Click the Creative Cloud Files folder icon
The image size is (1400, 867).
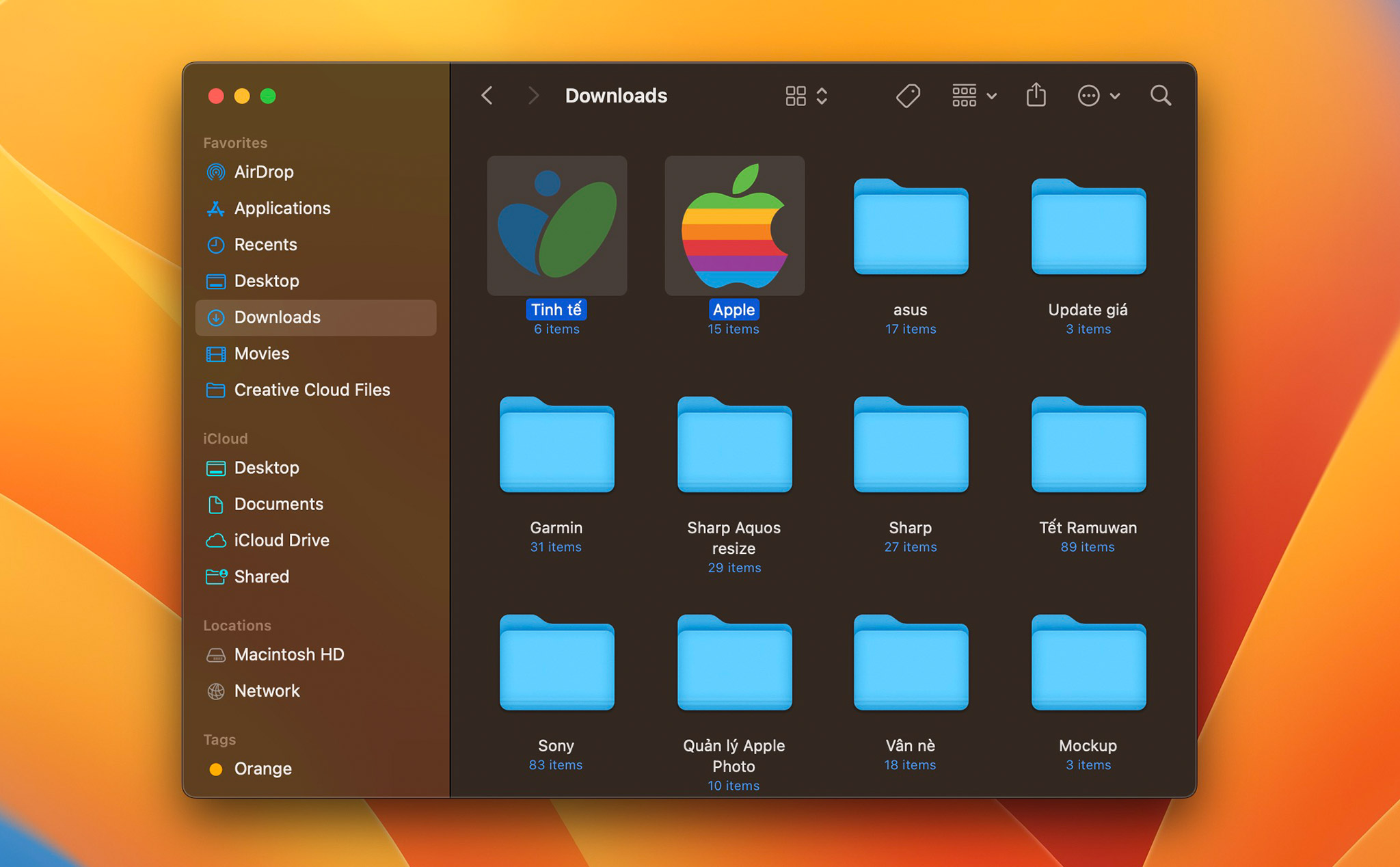pyautogui.click(x=216, y=390)
